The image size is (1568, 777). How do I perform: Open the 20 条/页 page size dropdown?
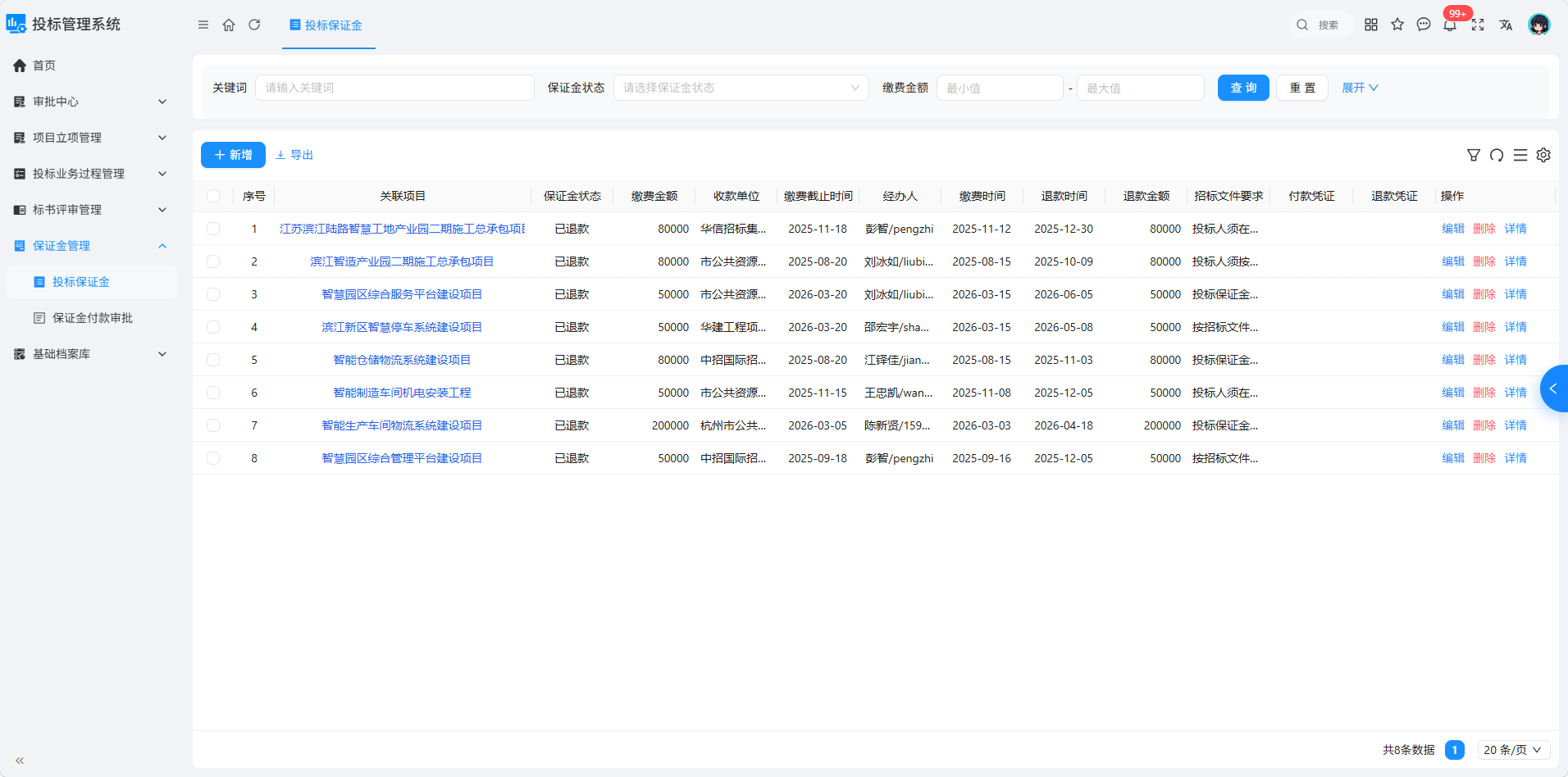(x=1513, y=750)
